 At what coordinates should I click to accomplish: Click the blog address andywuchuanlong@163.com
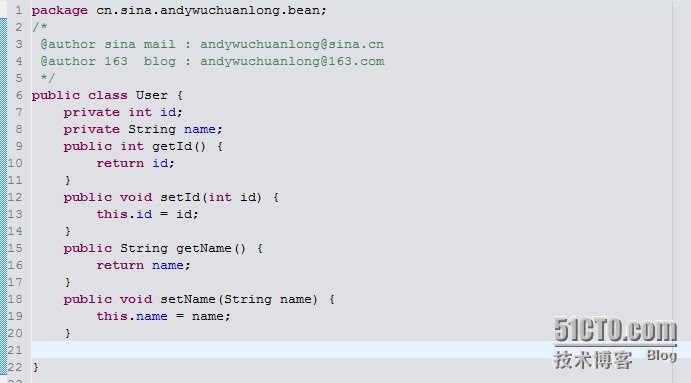pyautogui.click(x=292, y=61)
